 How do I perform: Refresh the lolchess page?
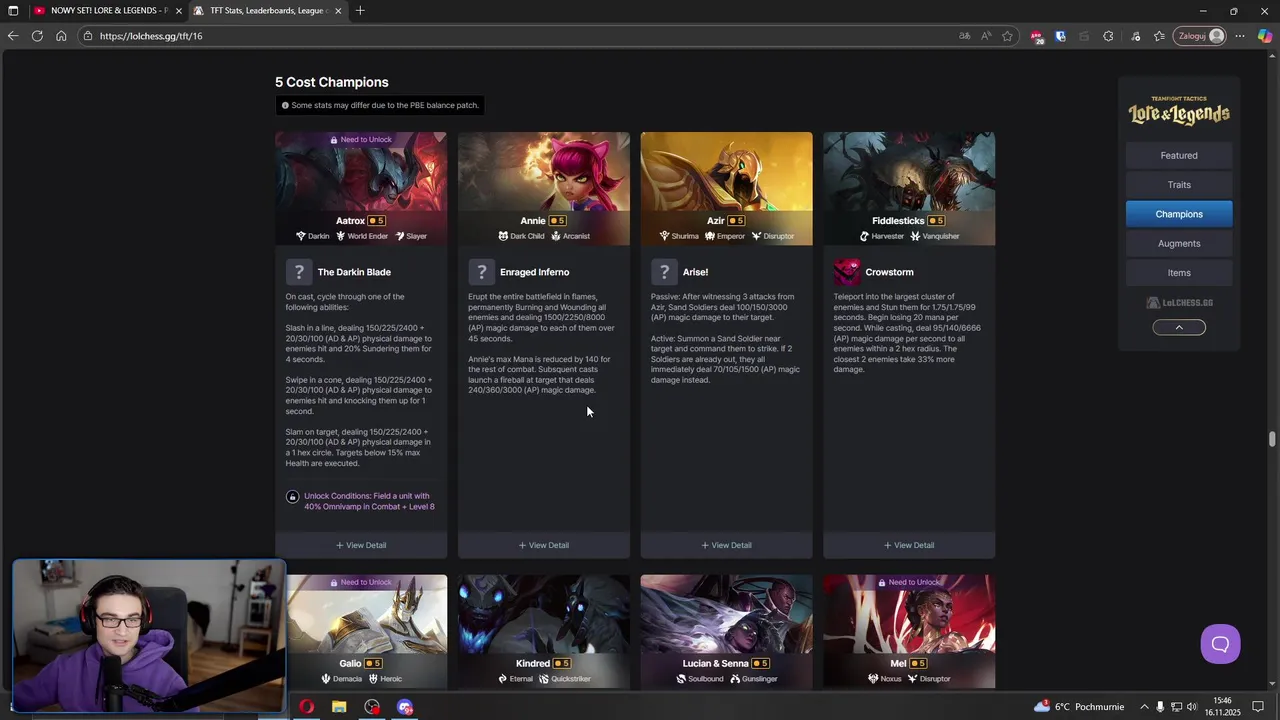tap(37, 36)
